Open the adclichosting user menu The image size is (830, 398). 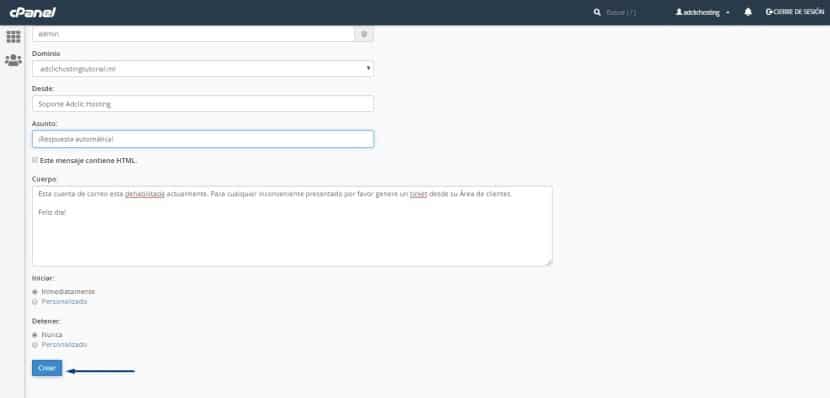pyautogui.click(x=702, y=12)
